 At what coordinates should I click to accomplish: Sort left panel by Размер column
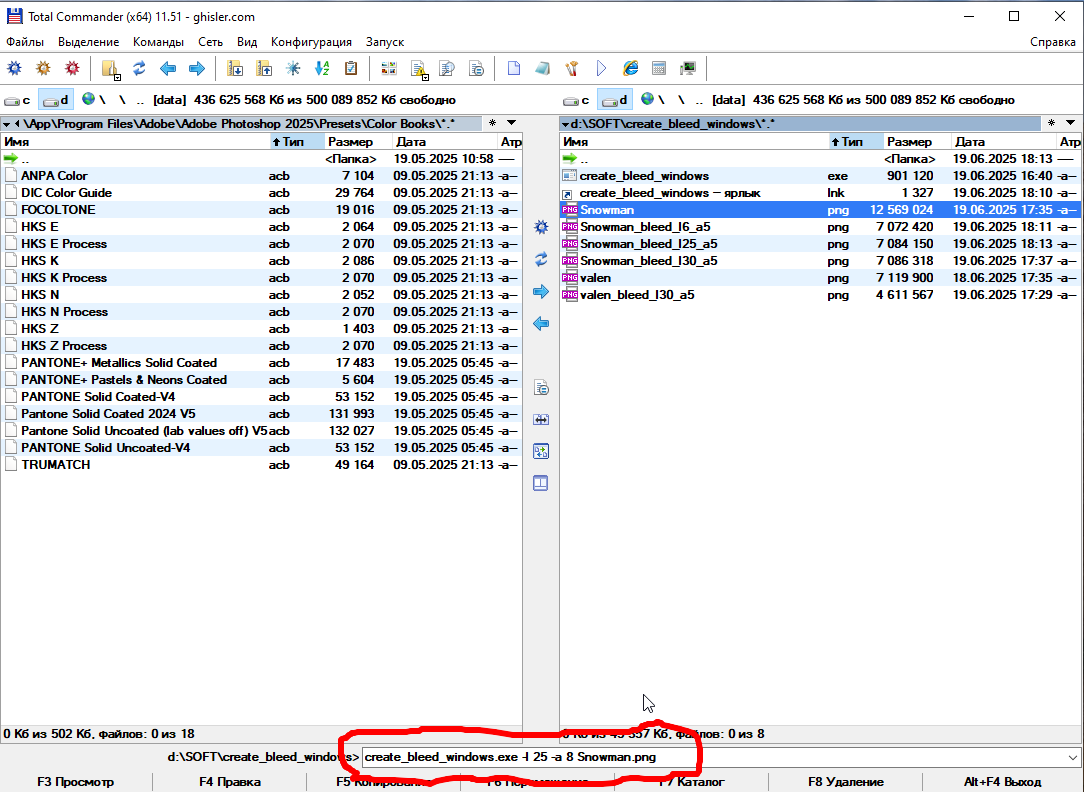359,142
